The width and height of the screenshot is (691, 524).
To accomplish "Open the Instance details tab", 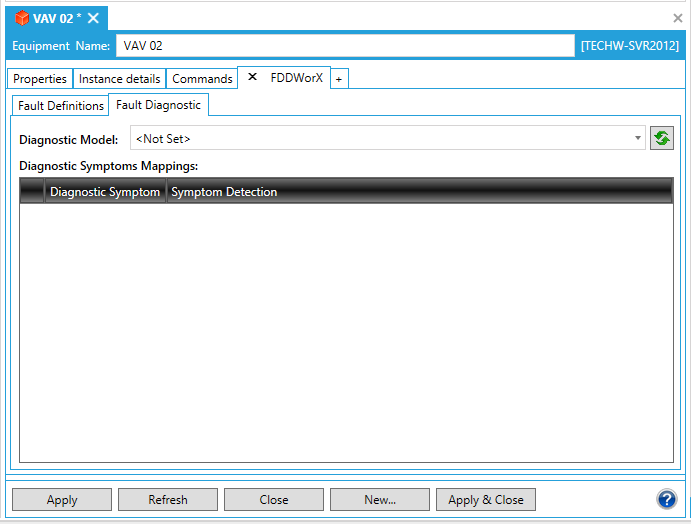I will tap(119, 79).
